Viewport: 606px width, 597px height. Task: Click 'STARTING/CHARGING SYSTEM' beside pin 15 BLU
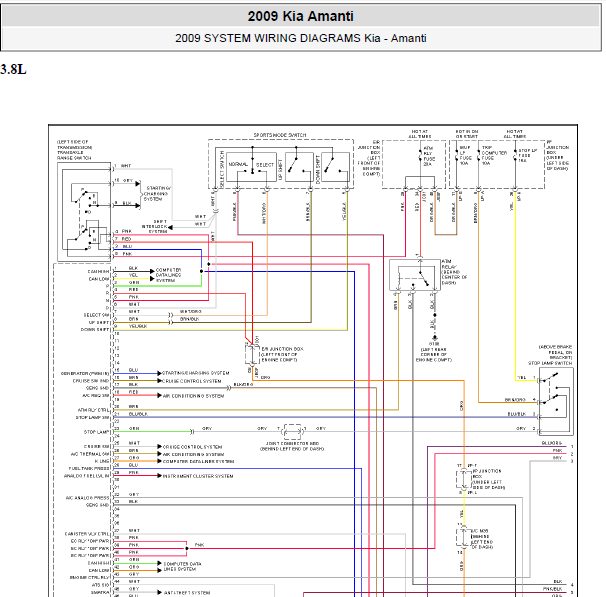[196, 373]
